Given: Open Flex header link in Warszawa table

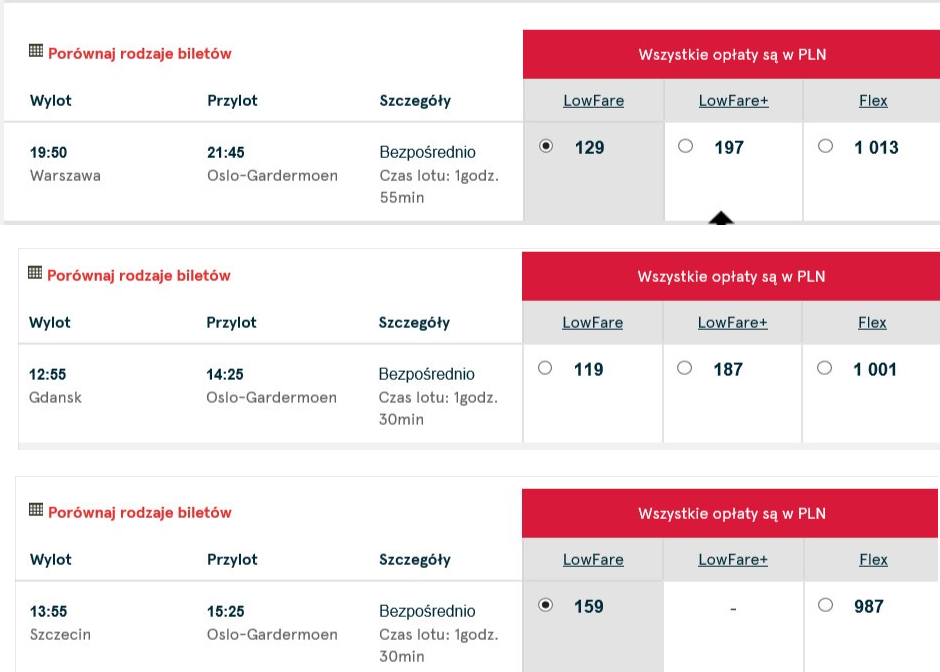Looking at the screenshot, I should [x=873, y=101].
